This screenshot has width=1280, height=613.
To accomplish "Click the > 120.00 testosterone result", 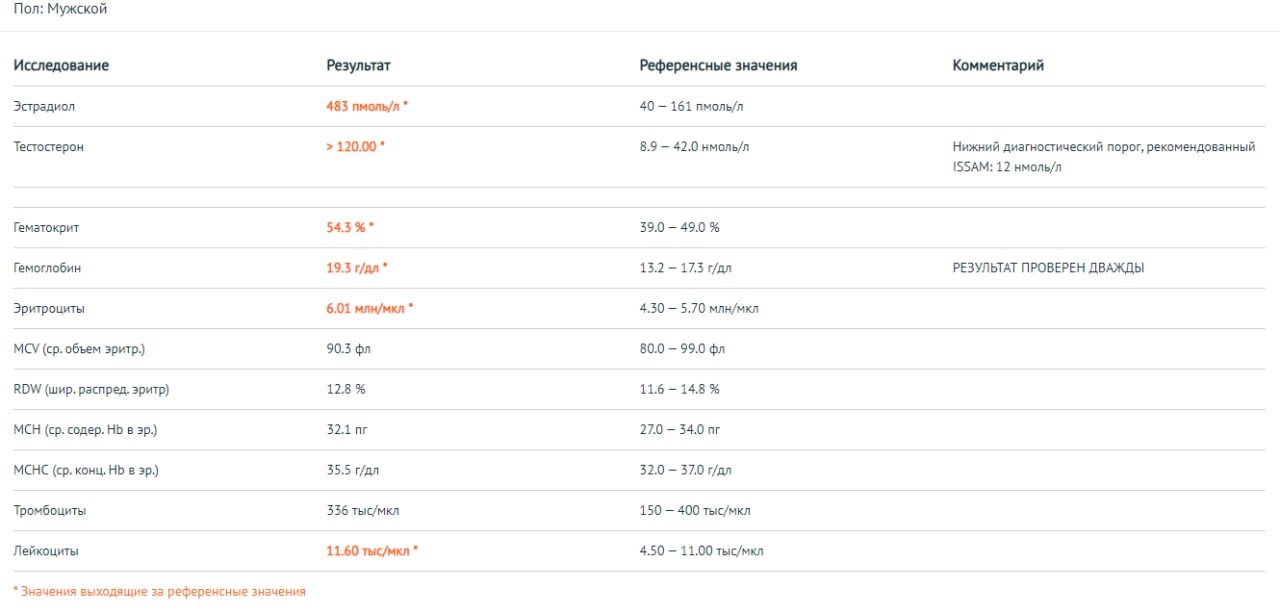I will [355, 147].
